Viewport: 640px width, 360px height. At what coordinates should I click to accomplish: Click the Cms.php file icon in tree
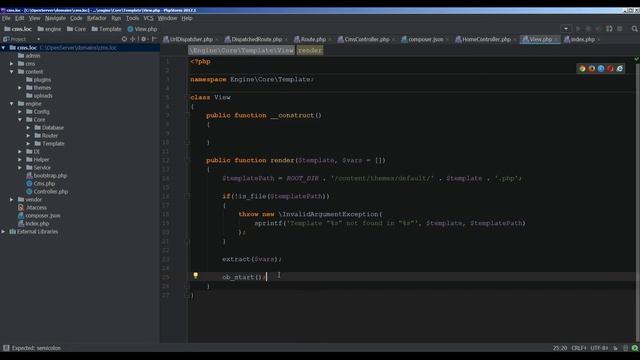click(29, 184)
